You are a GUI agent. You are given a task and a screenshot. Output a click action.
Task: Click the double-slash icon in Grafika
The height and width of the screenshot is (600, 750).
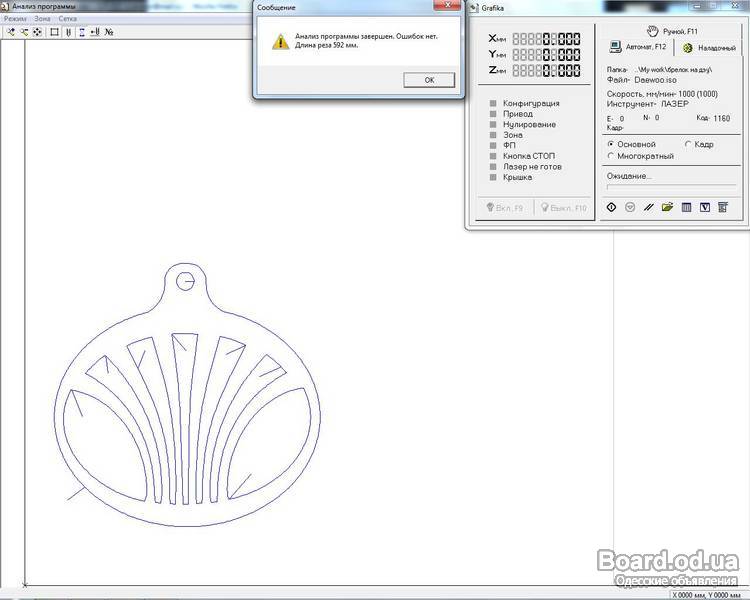tap(648, 207)
